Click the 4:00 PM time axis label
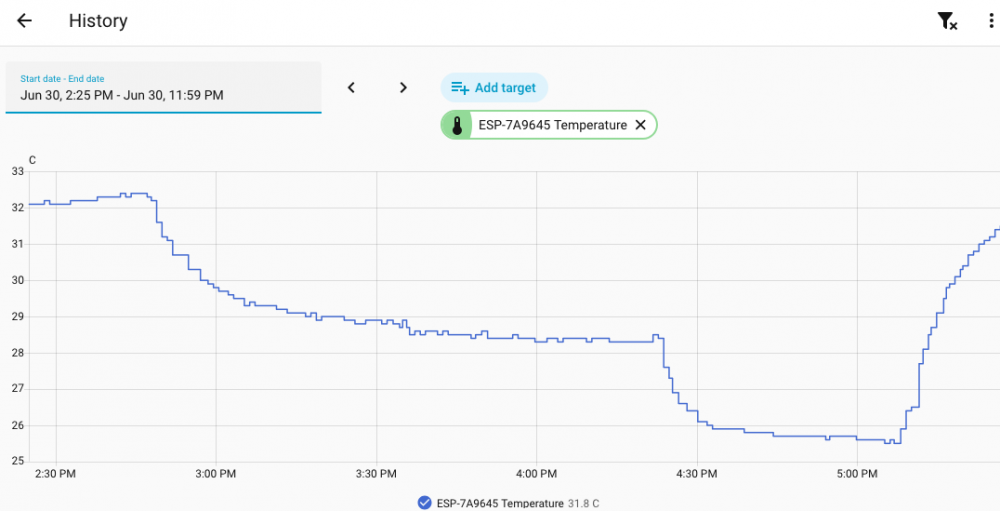Image resolution: width=1000 pixels, height=511 pixels. 536,474
